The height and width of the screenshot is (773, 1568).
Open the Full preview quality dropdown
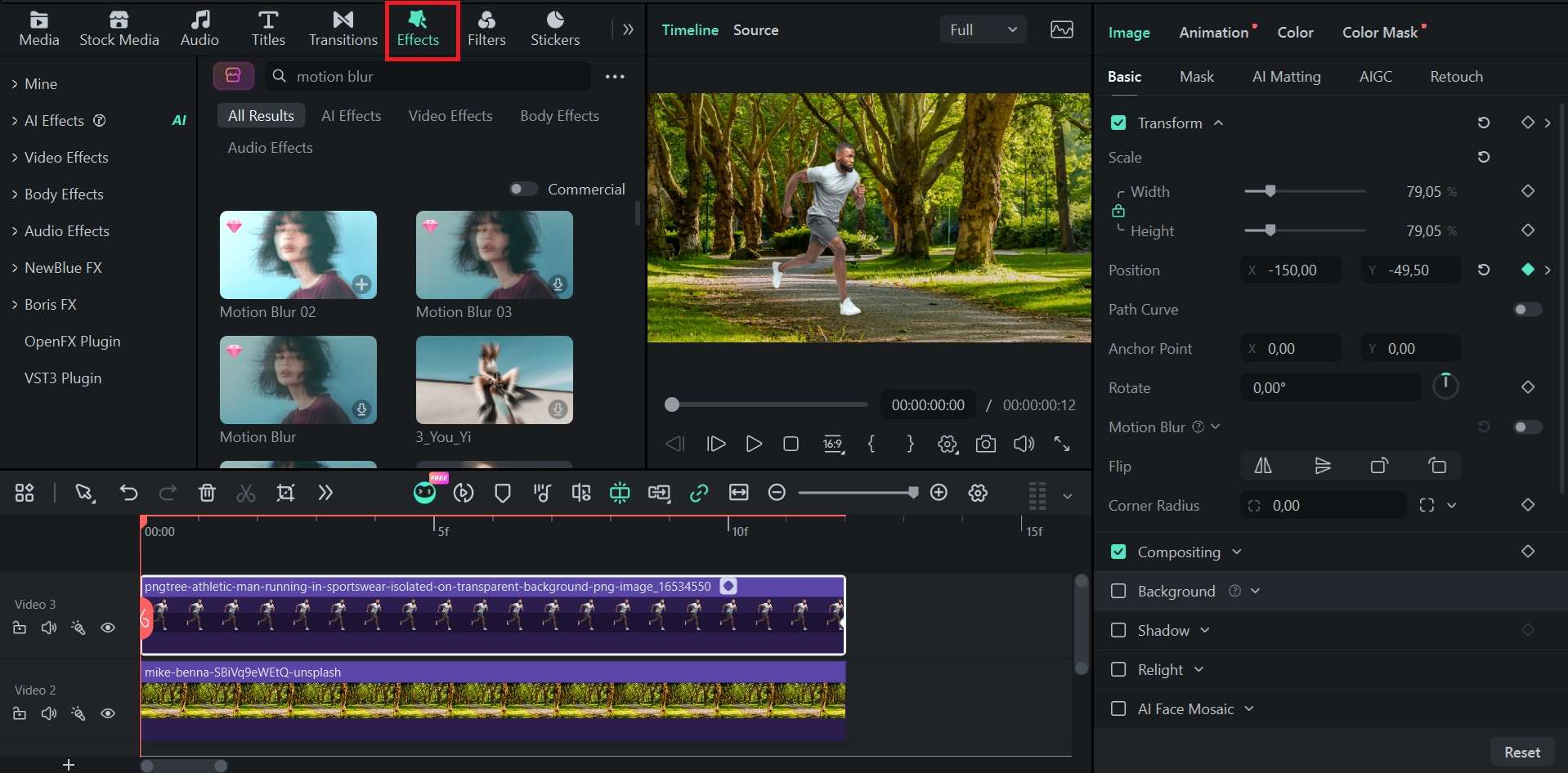point(983,30)
